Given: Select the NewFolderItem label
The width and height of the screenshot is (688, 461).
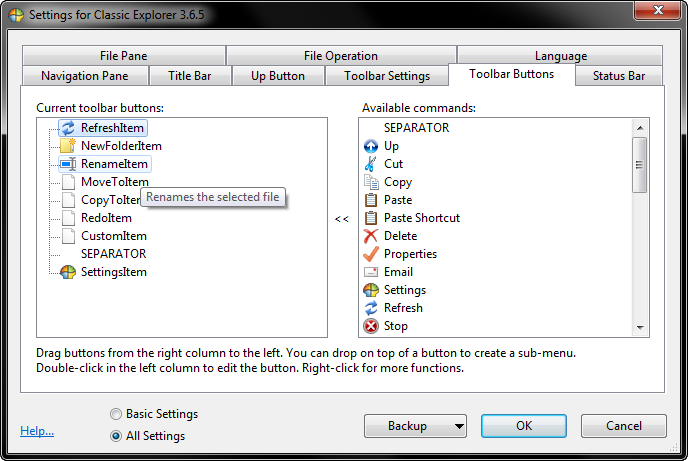Looking at the screenshot, I should pyautogui.click(x=121, y=146).
